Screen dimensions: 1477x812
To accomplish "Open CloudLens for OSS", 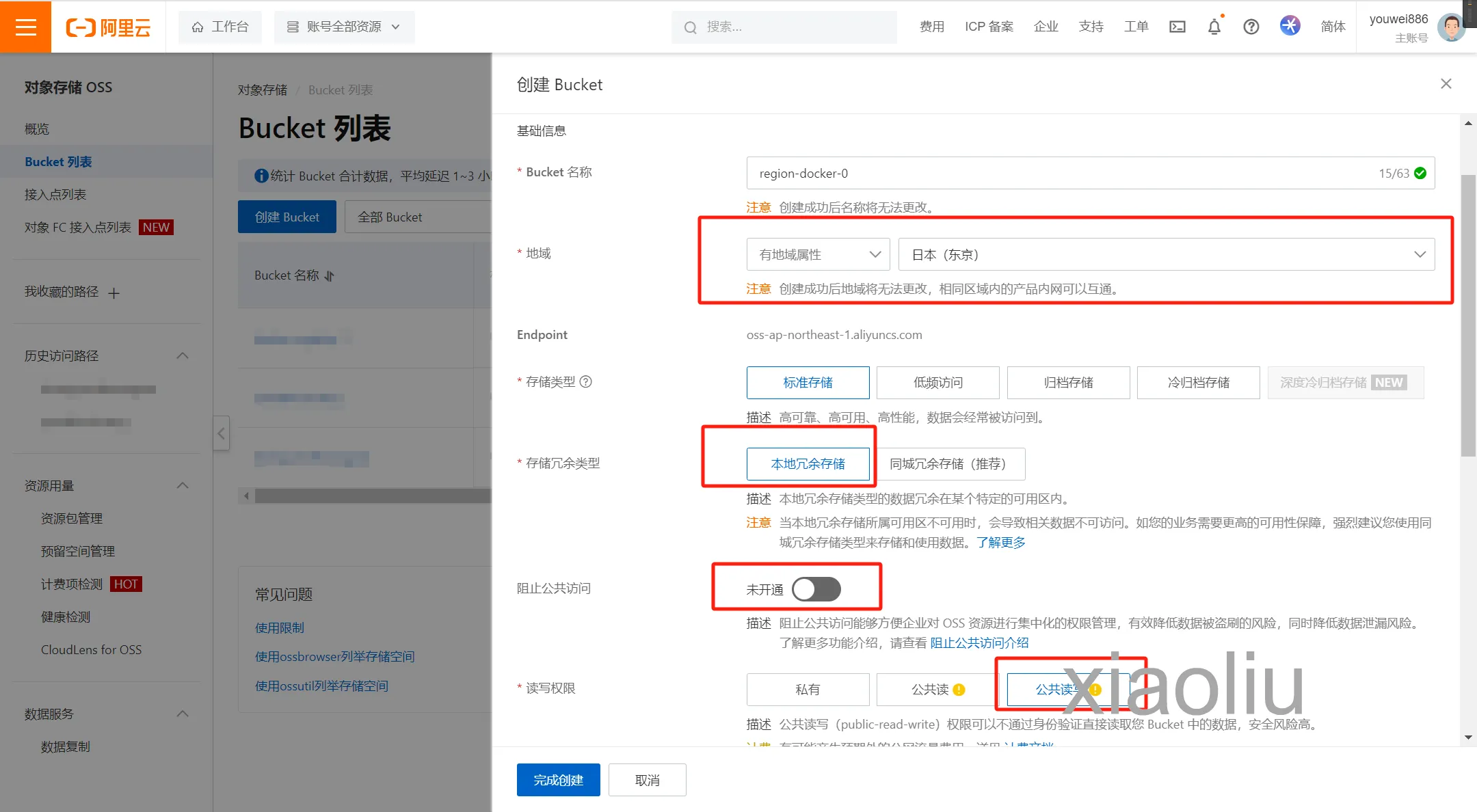I will (x=91, y=650).
